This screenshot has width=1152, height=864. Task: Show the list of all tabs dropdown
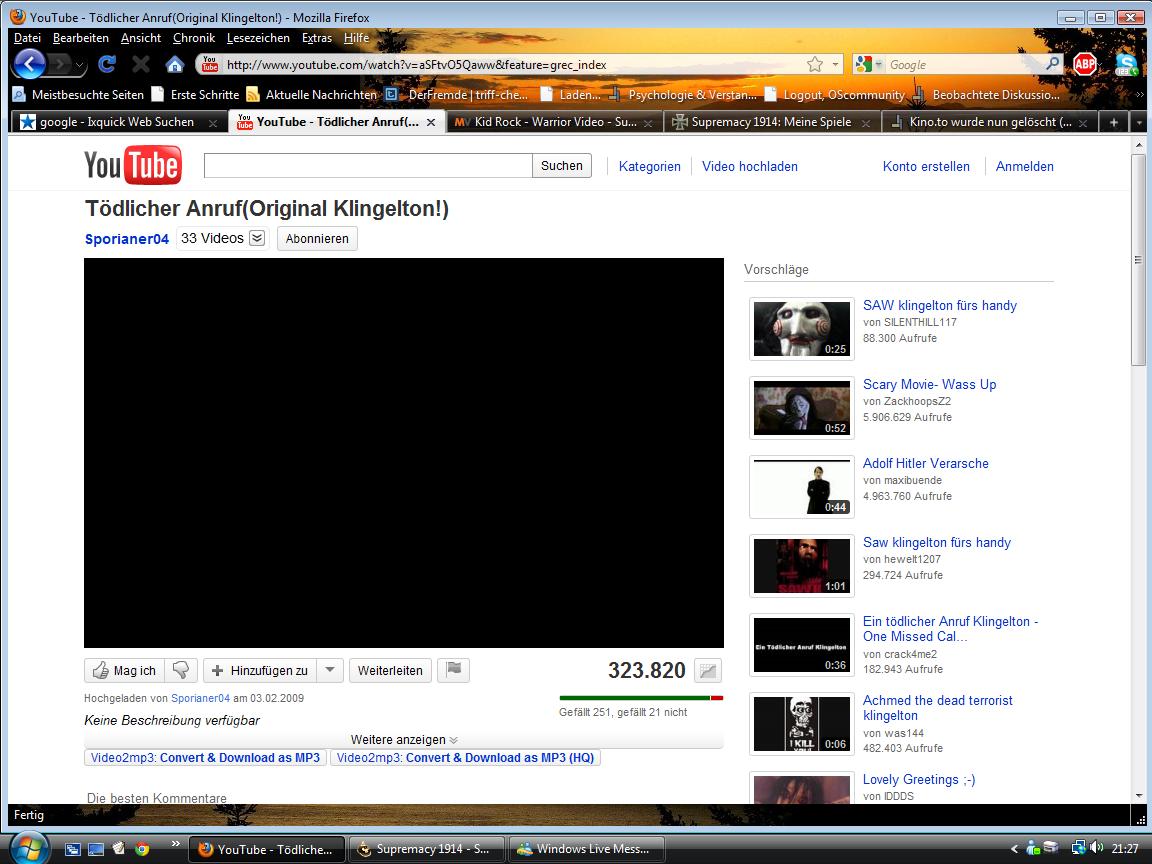click(x=1139, y=122)
